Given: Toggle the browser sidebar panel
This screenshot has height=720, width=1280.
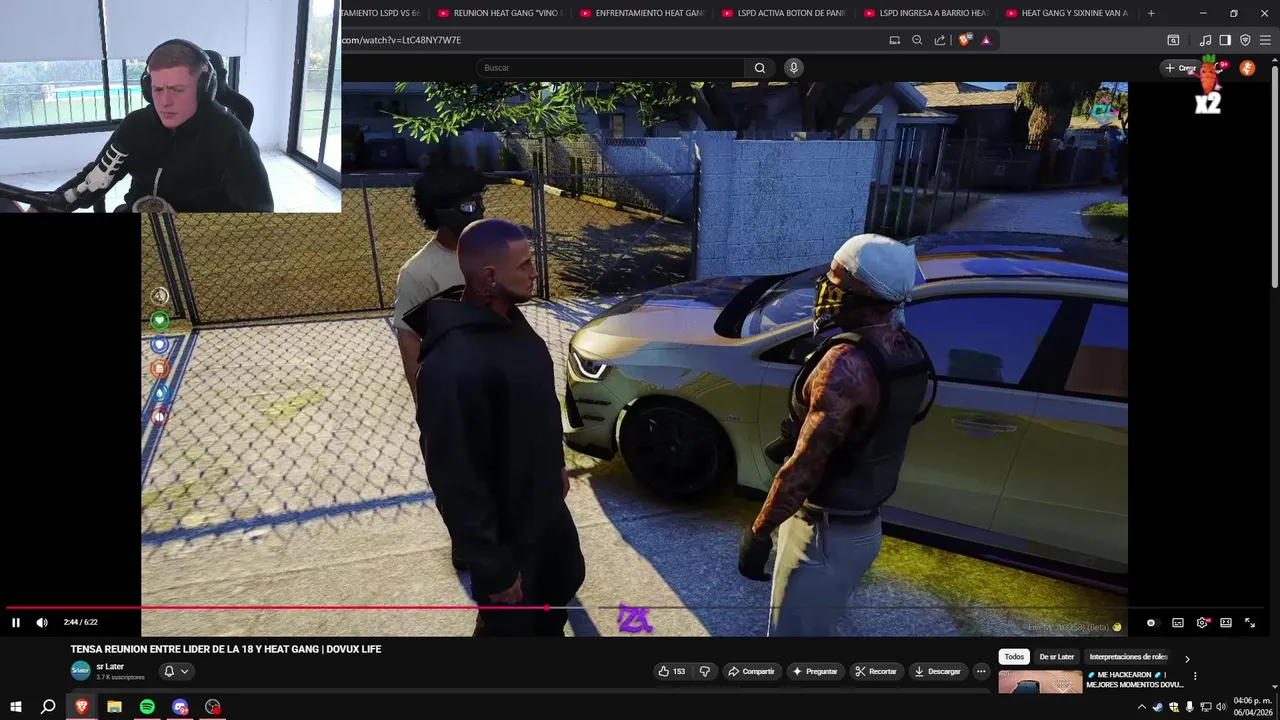Looking at the screenshot, I should point(1225,40).
